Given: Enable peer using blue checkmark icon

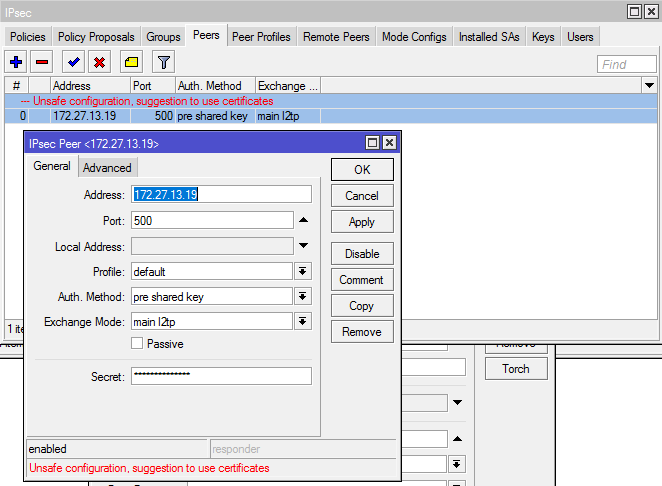Looking at the screenshot, I should click(x=73, y=62).
